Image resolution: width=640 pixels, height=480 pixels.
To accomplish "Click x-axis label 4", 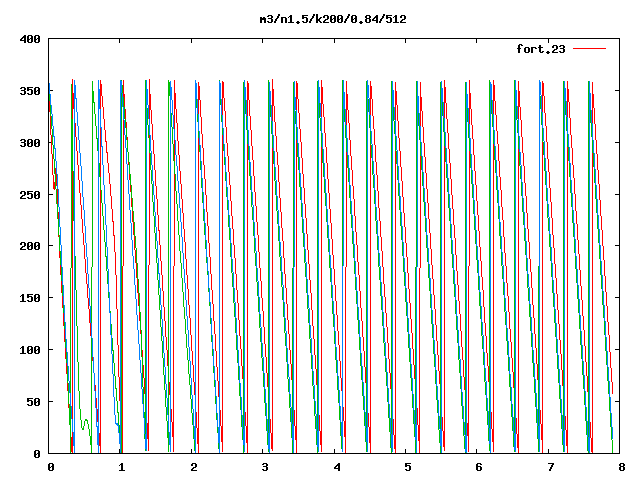I will tap(337, 467).
